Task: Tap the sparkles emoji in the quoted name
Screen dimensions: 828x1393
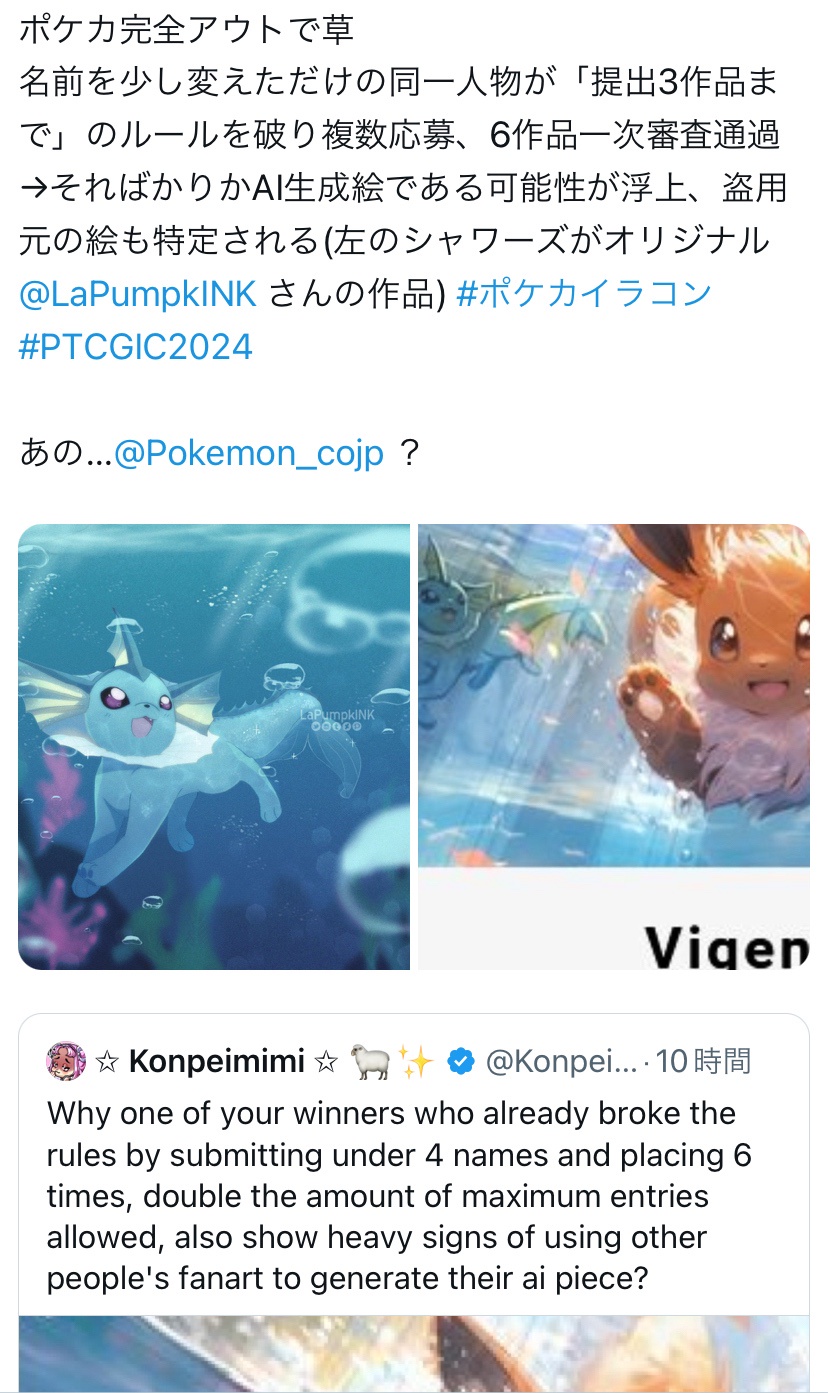Action: click(412, 1062)
